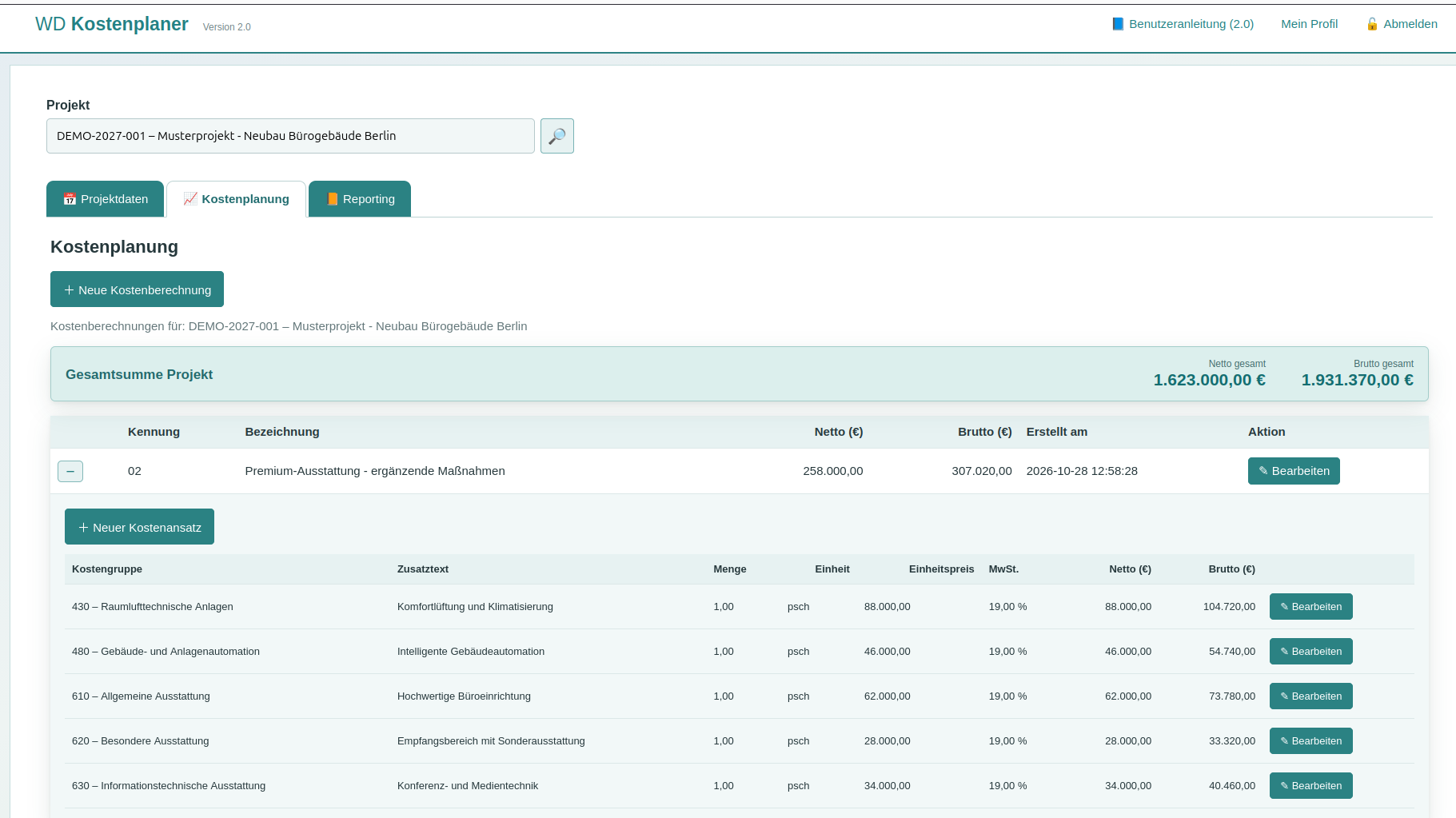Click the date 2026-10-28 12:58:28
The height and width of the screenshot is (818, 1456).
[1082, 471]
